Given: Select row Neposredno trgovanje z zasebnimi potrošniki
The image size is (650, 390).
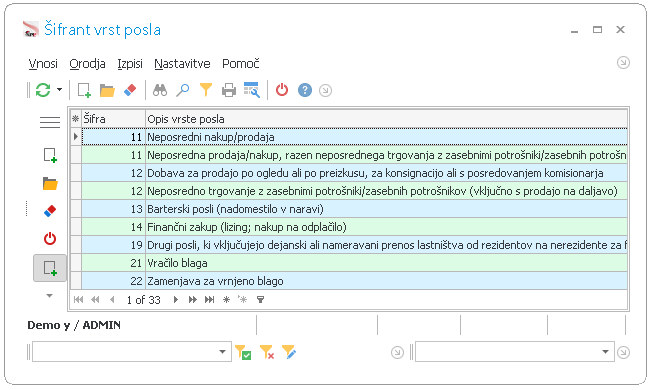Looking at the screenshot, I should 354,191.
